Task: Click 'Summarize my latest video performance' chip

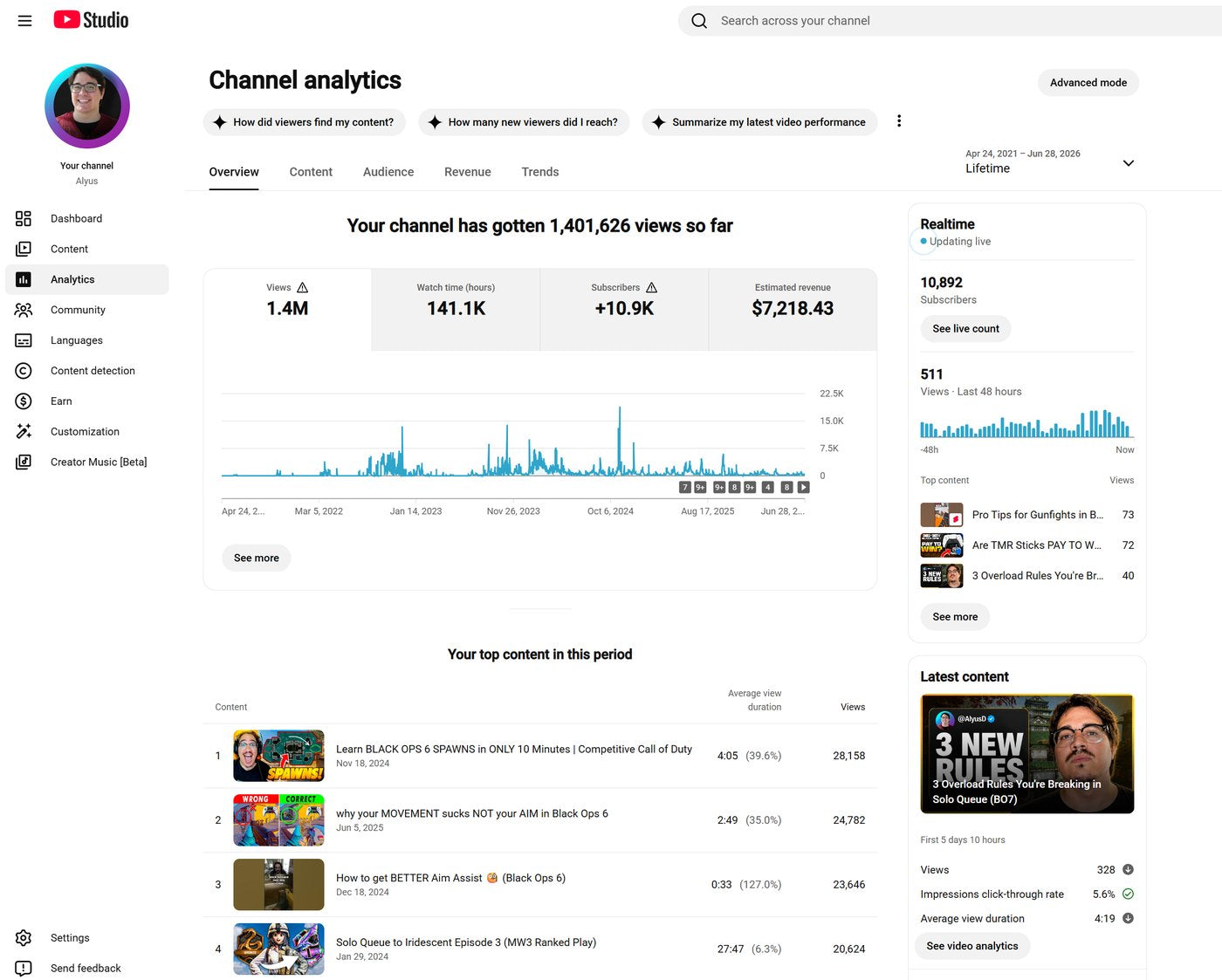Action: pos(759,122)
